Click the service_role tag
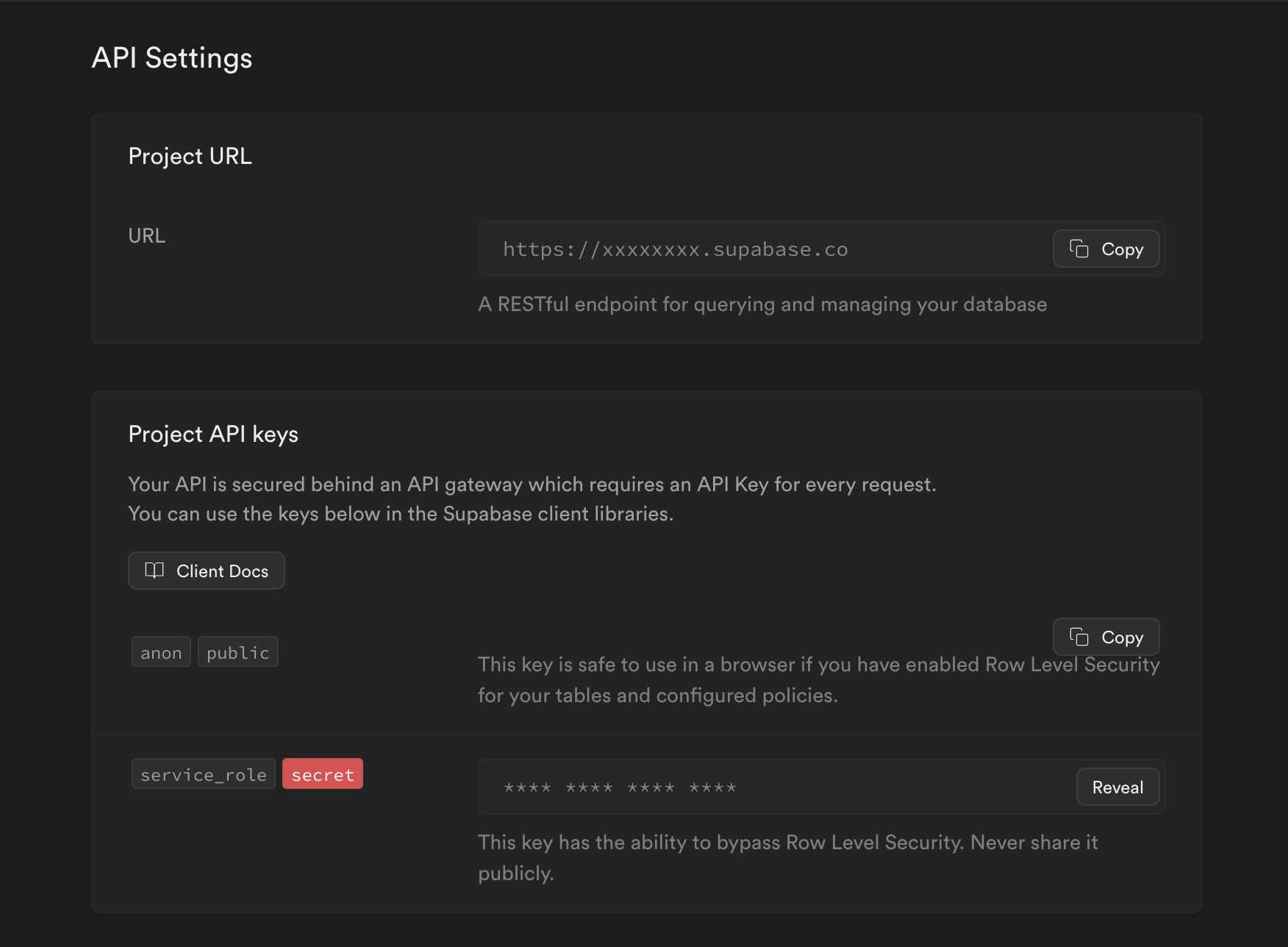The width and height of the screenshot is (1288, 947). click(204, 774)
